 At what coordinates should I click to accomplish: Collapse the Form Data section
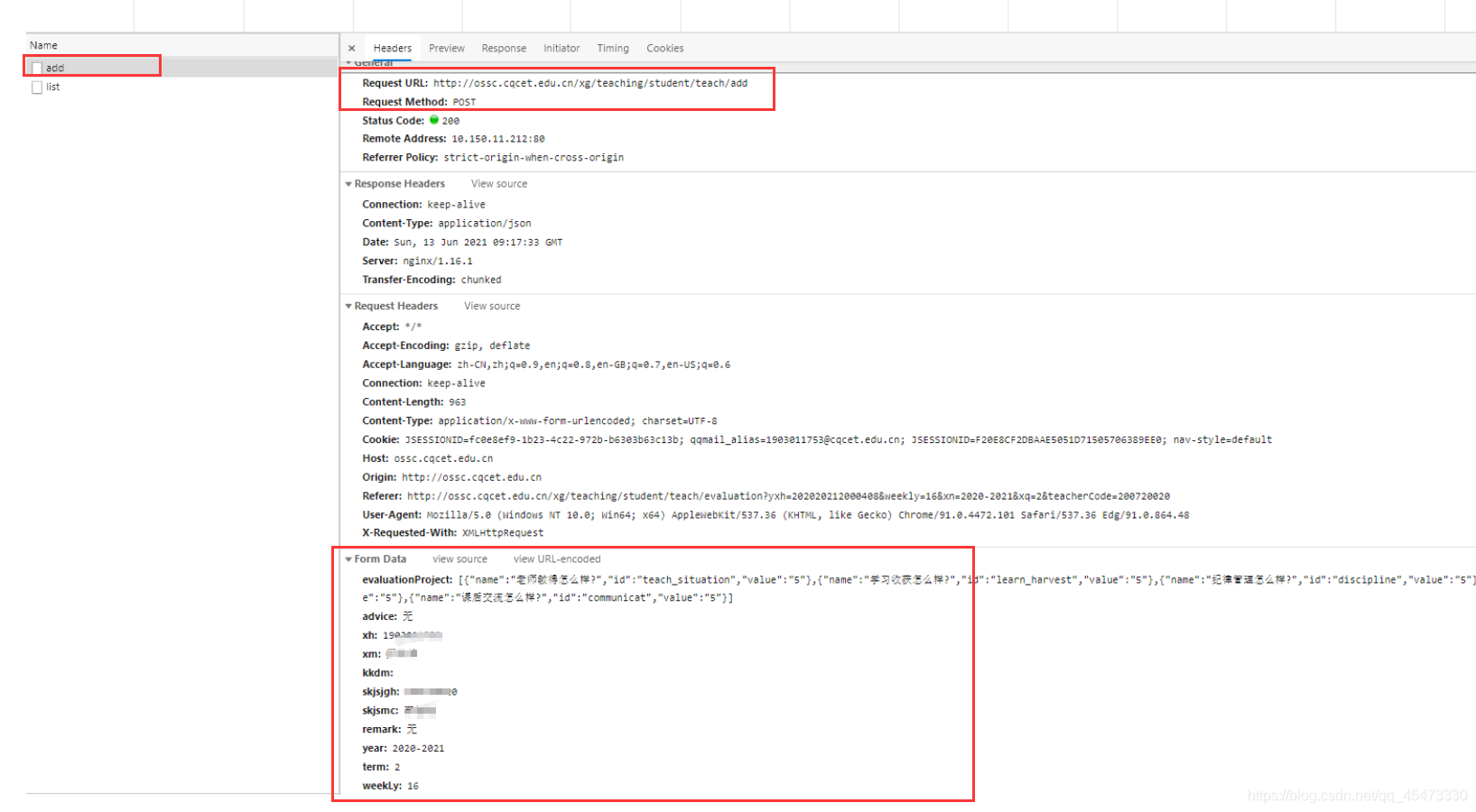(349, 559)
